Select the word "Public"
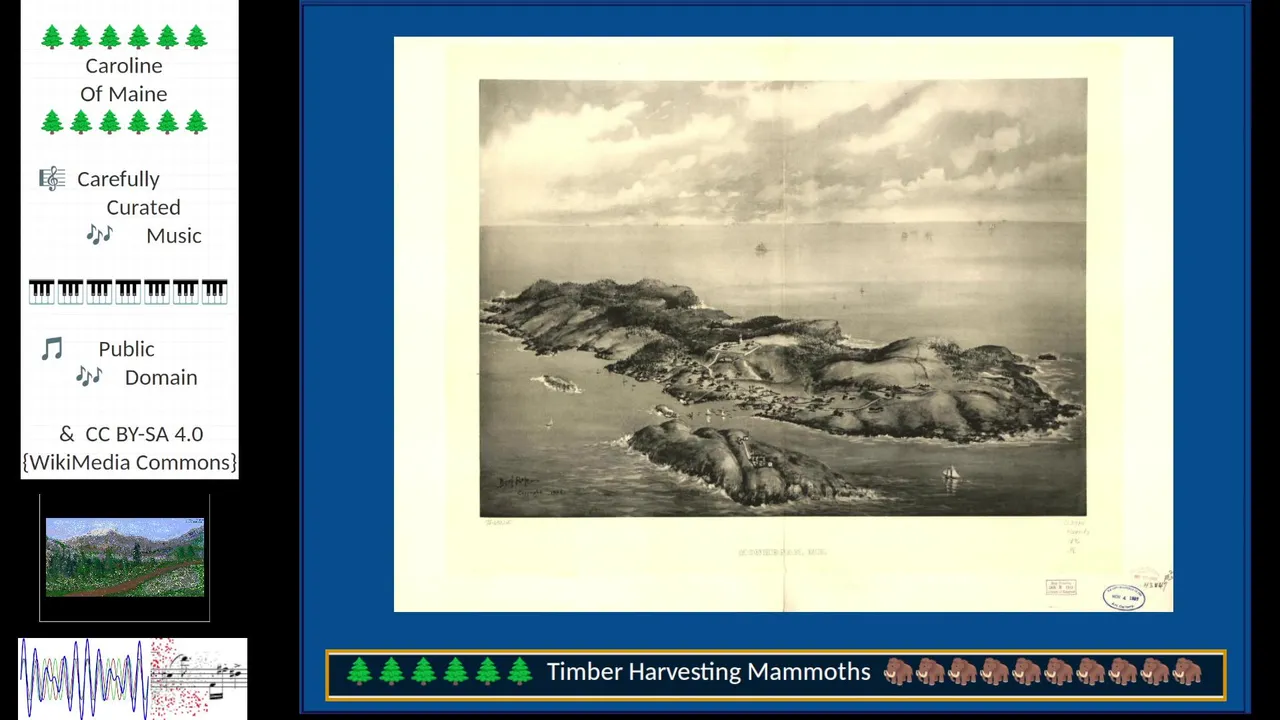 coord(126,349)
